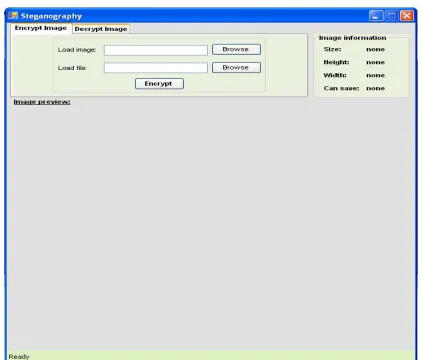
Task: Click the 'Width:' label
Action: tap(335, 75)
